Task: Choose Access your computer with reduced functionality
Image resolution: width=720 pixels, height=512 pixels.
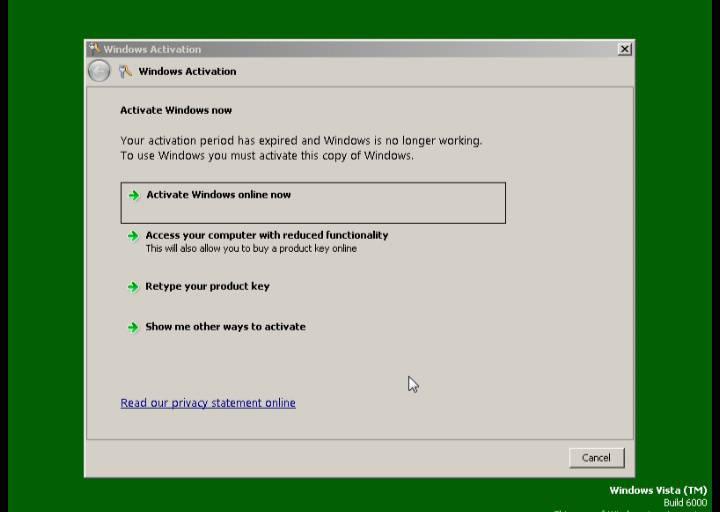Action: 267,235
